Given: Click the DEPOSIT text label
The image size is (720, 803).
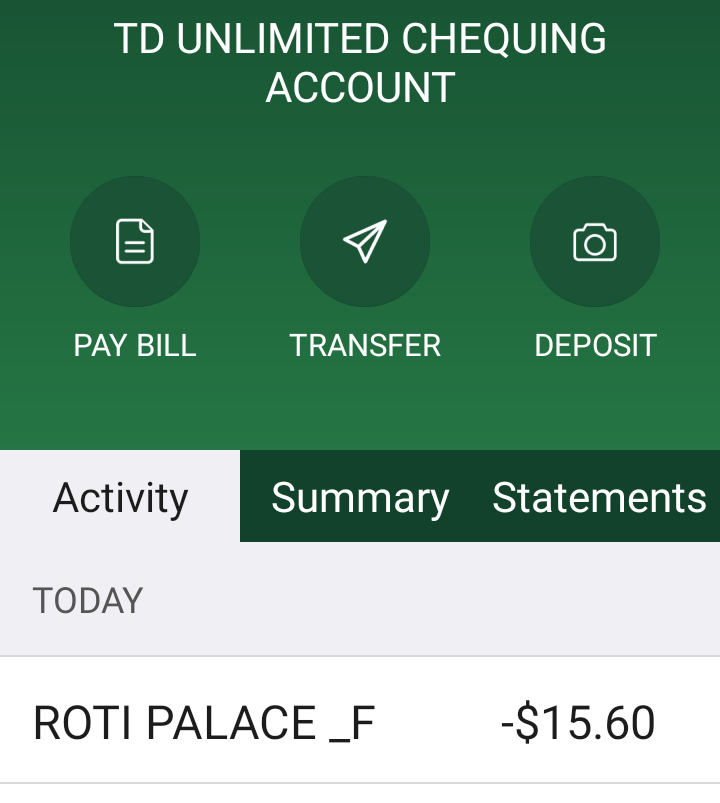Looking at the screenshot, I should [595, 346].
